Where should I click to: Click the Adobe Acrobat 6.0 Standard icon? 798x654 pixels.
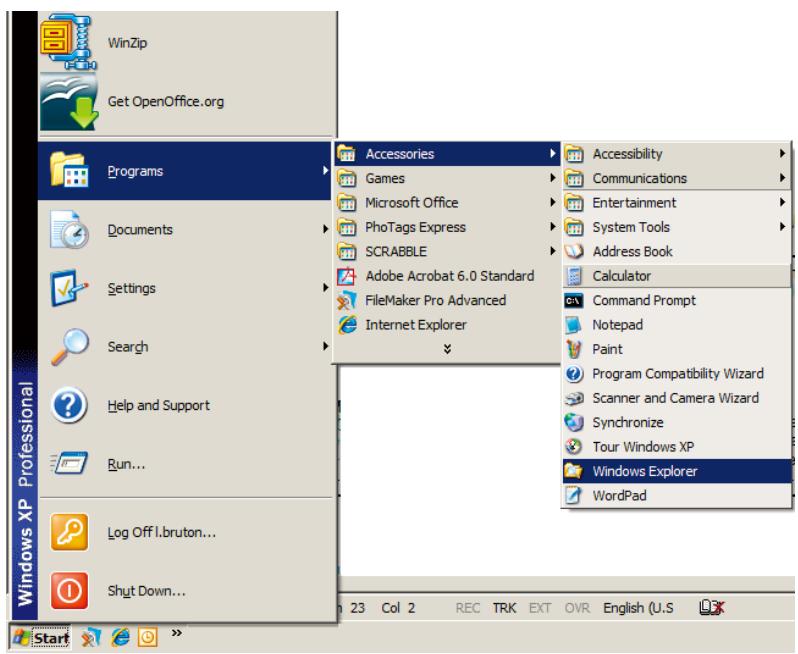click(x=347, y=276)
